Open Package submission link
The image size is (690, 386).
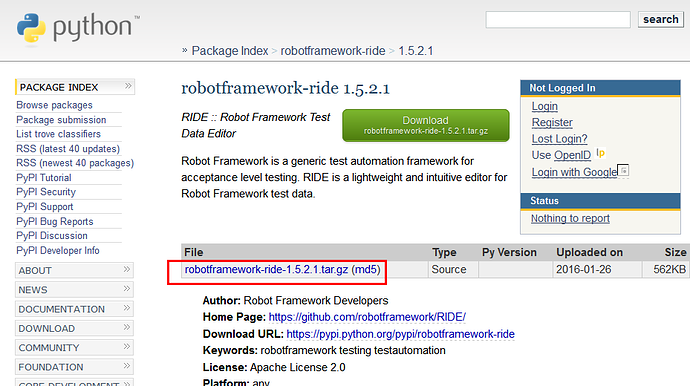[61, 120]
